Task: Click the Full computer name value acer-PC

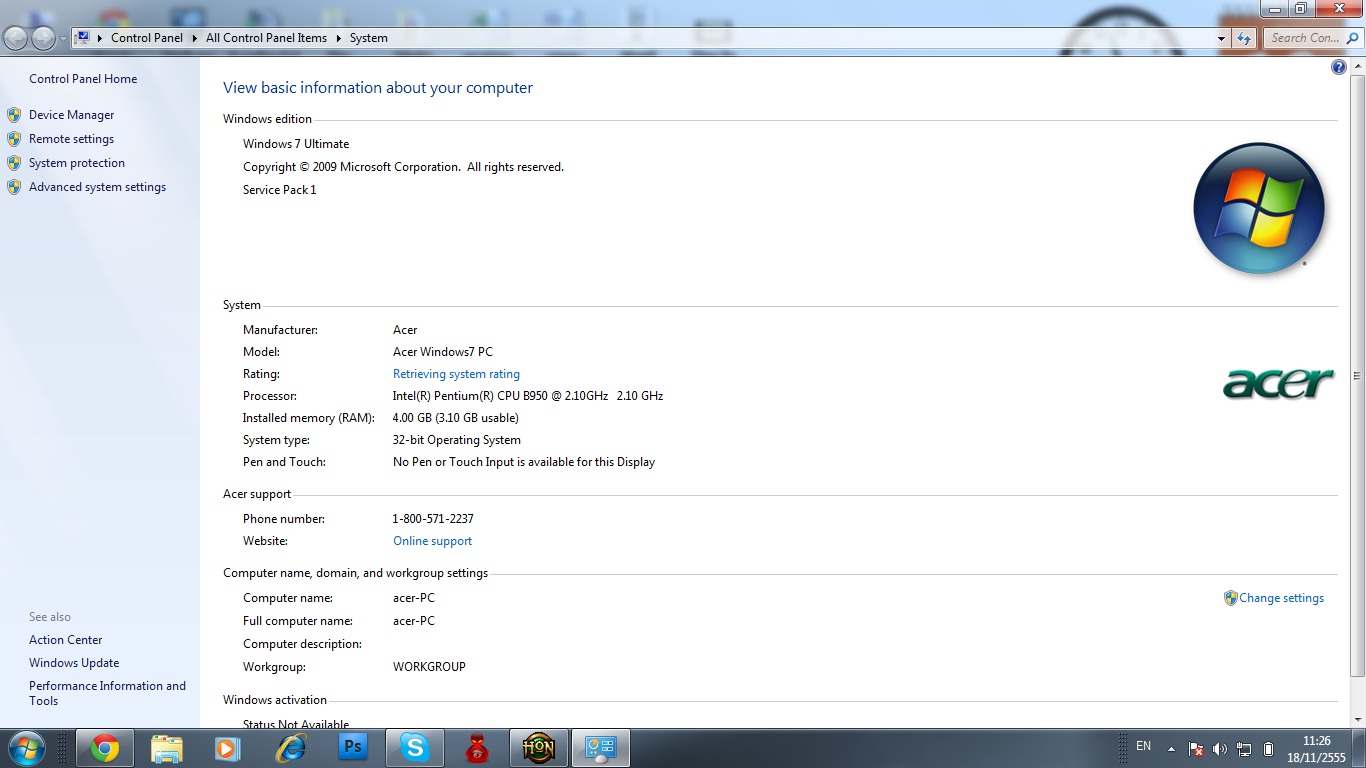Action: point(414,621)
